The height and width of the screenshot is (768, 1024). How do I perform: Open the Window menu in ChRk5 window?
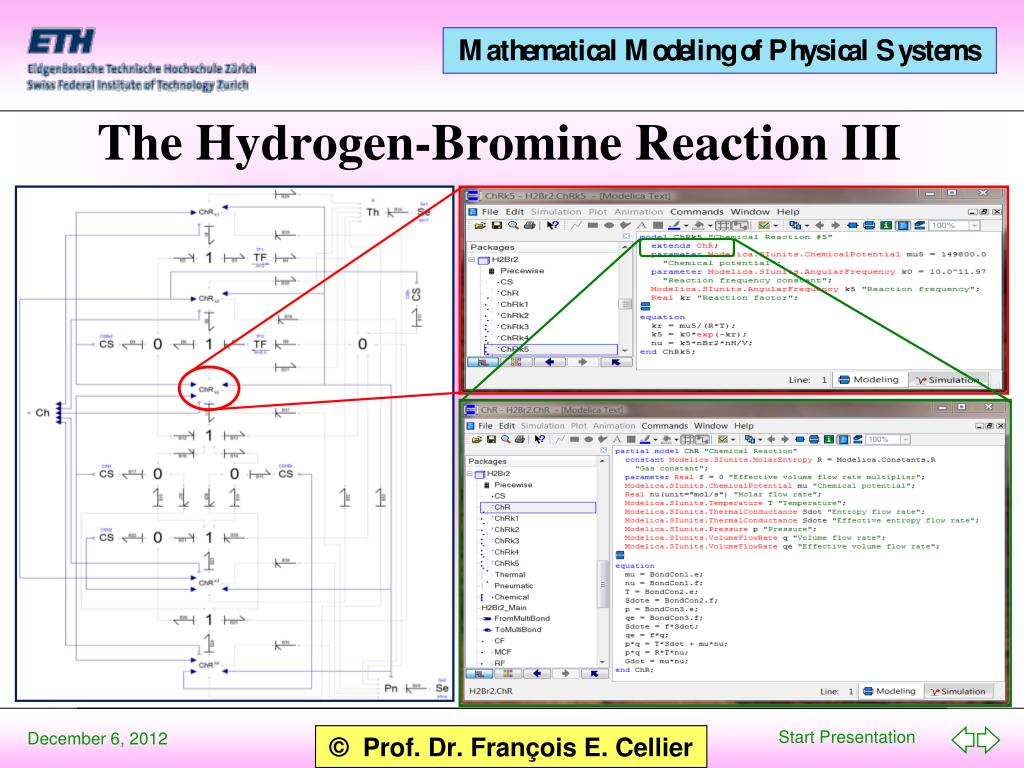click(x=750, y=212)
